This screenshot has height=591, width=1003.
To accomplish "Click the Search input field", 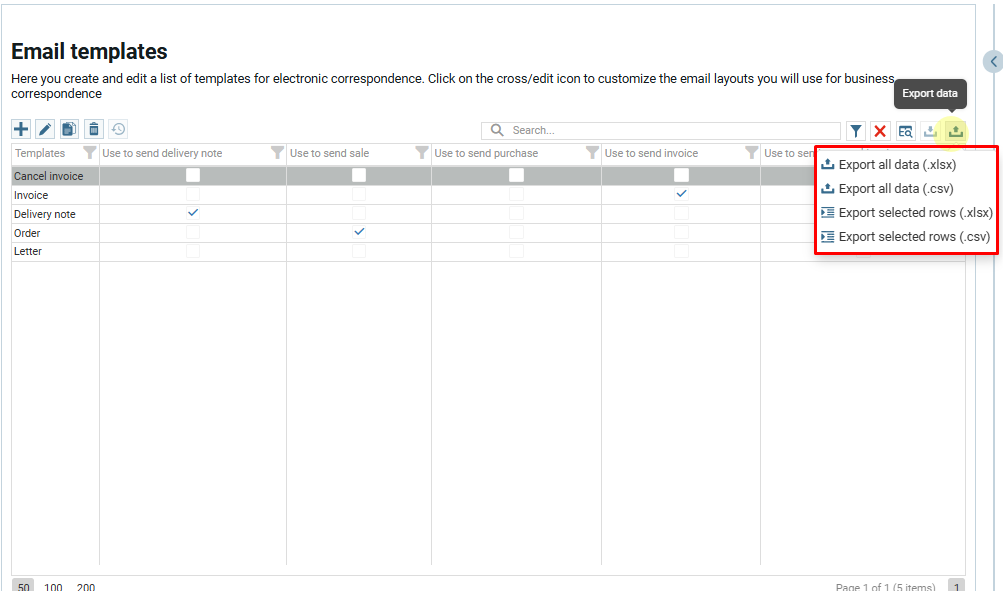I will click(x=670, y=131).
